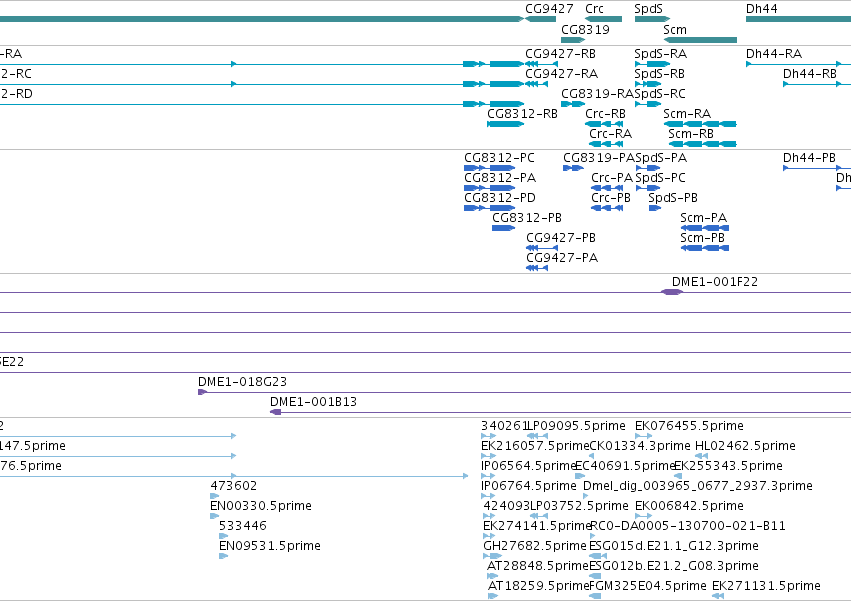The height and width of the screenshot is (601, 851).
Task: Click Dmel_dig_003965_0677_2937.3prime EST label
Action: [697, 486]
